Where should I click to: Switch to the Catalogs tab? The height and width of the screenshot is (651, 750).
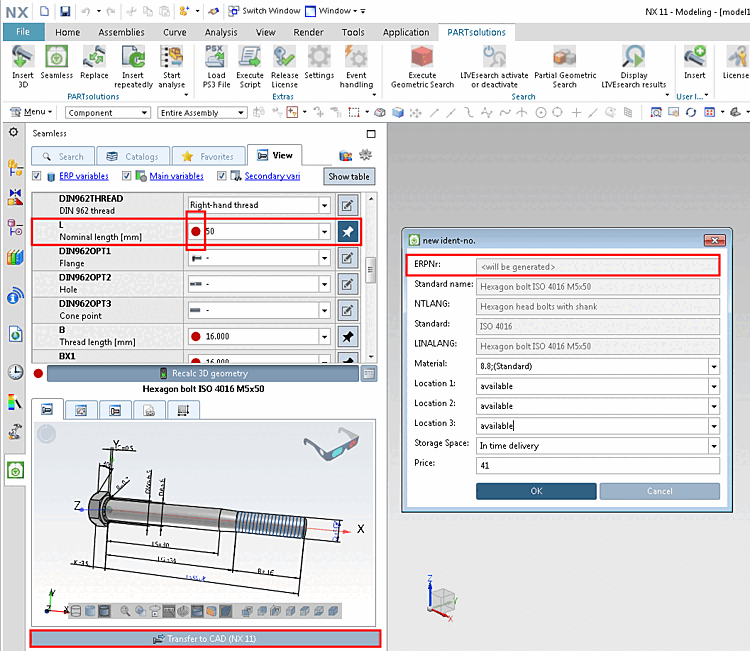(x=133, y=156)
